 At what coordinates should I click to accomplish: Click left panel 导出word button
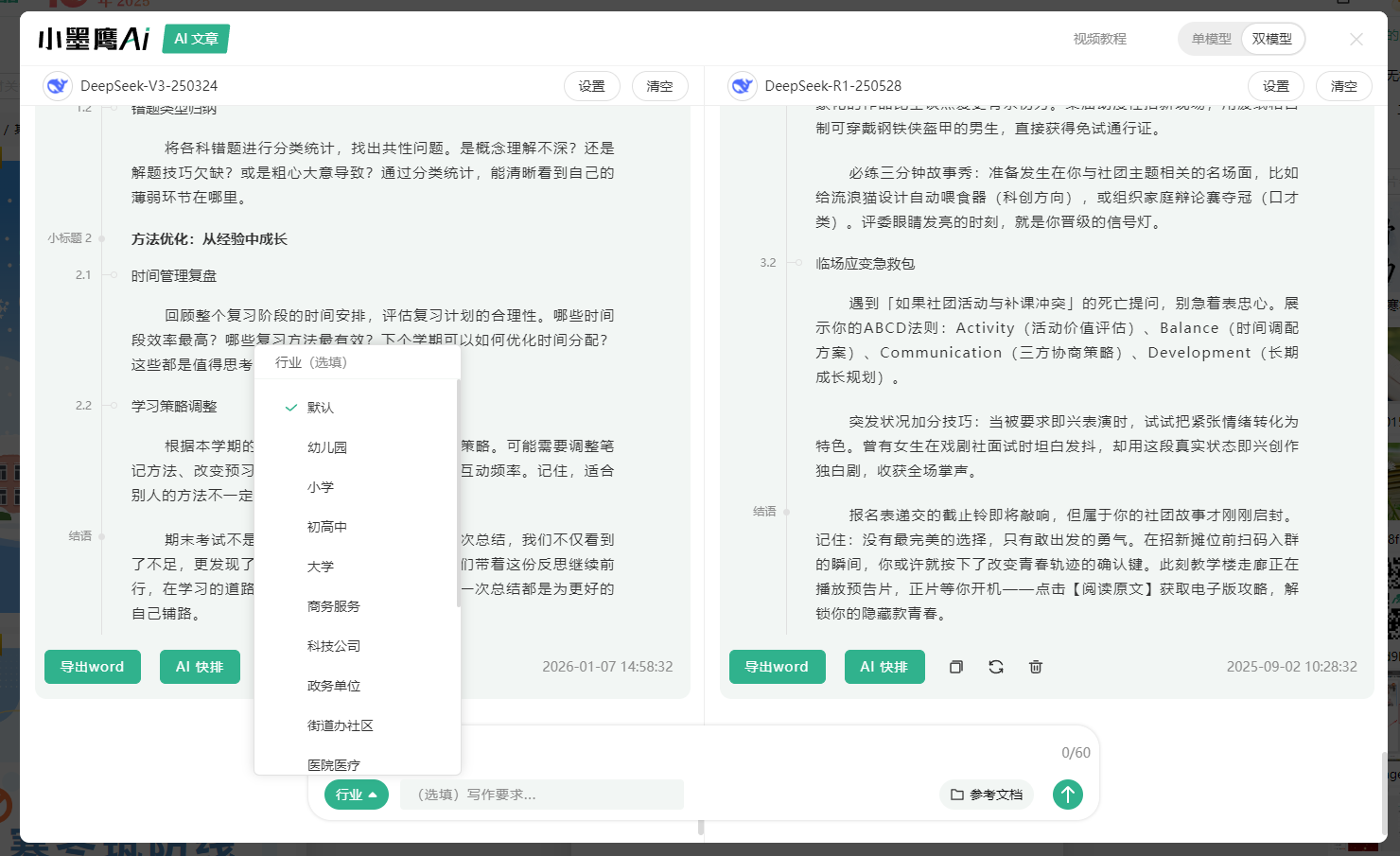(x=93, y=667)
